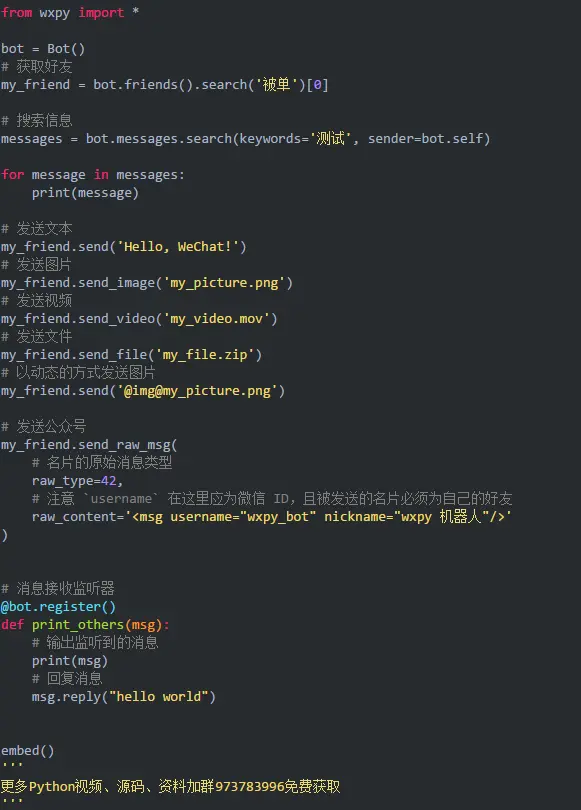
Task: Click the line with group number 973783996
Action: (x=171, y=787)
